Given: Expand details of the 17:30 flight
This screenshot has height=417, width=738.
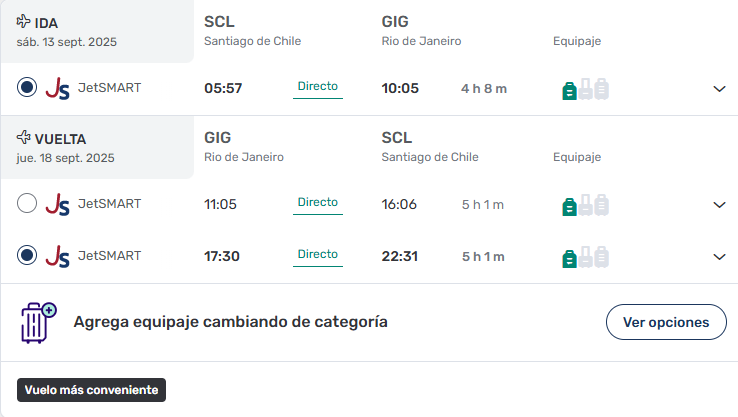Looking at the screenshot, I should pyautogui.click(x=719, y=257).
